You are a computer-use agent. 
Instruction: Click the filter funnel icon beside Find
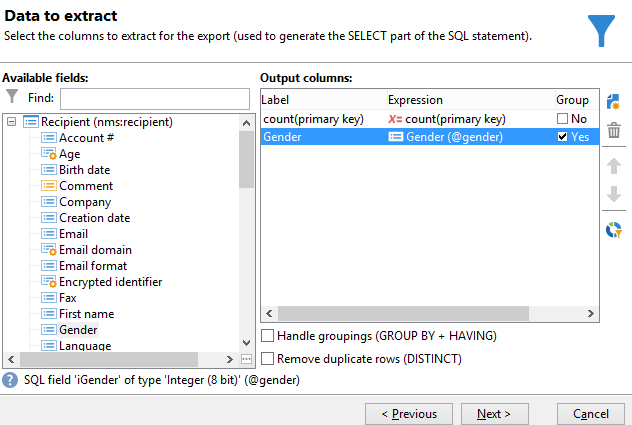[12, 97]
